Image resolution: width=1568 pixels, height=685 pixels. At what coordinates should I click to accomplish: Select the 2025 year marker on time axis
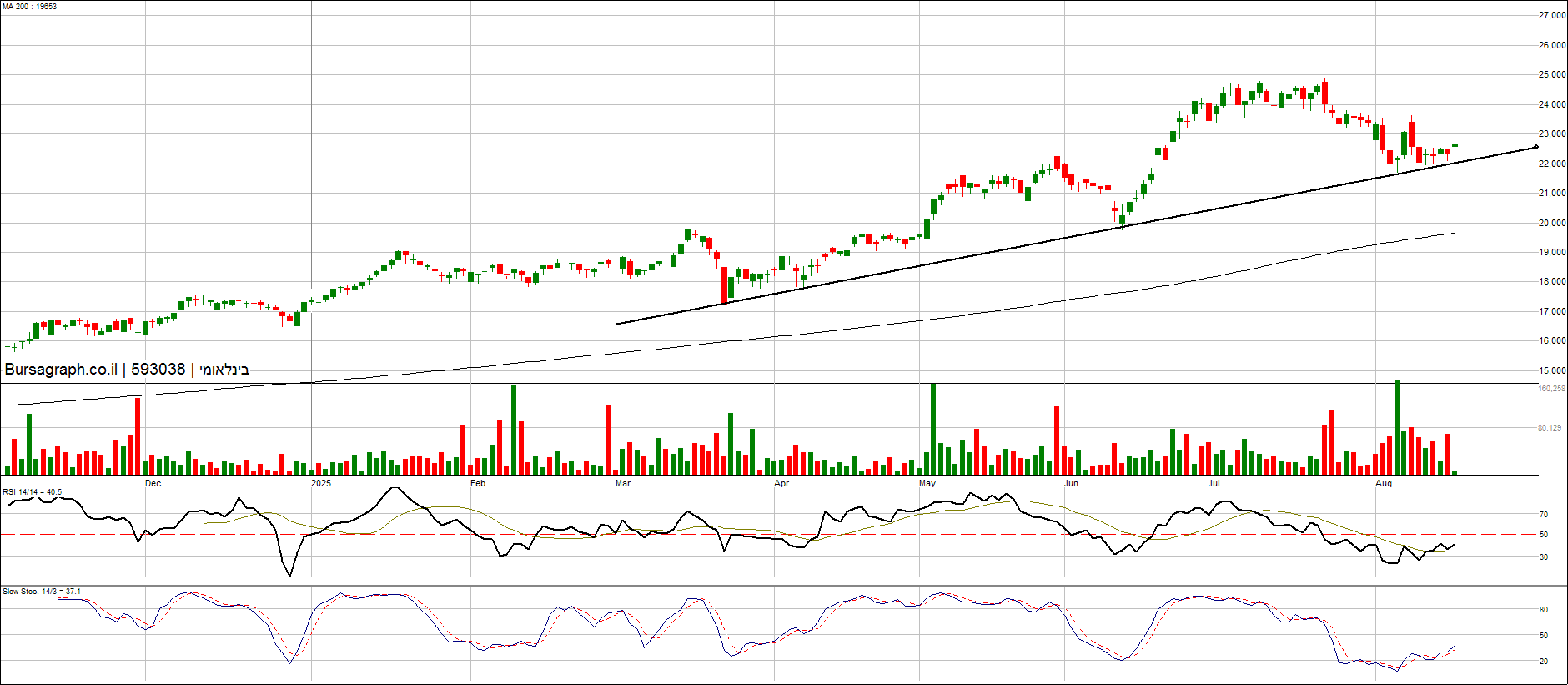tap(320, 484)
